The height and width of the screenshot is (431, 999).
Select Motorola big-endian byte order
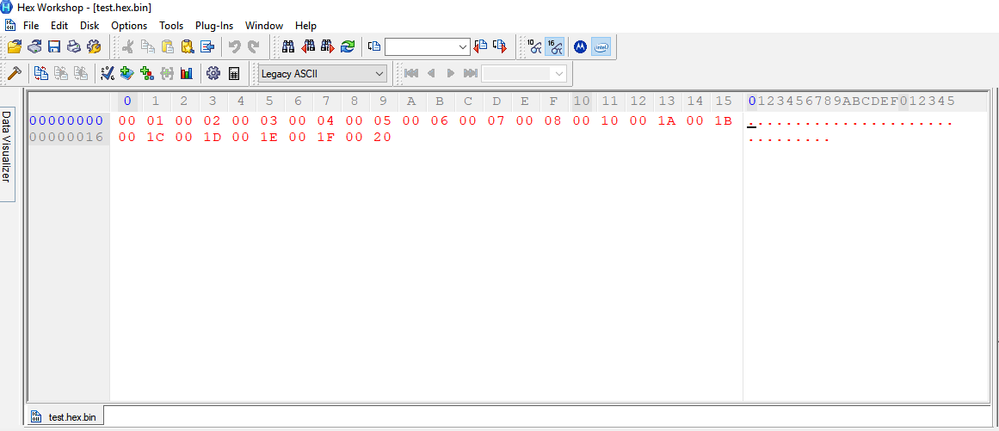pos(580,47)
